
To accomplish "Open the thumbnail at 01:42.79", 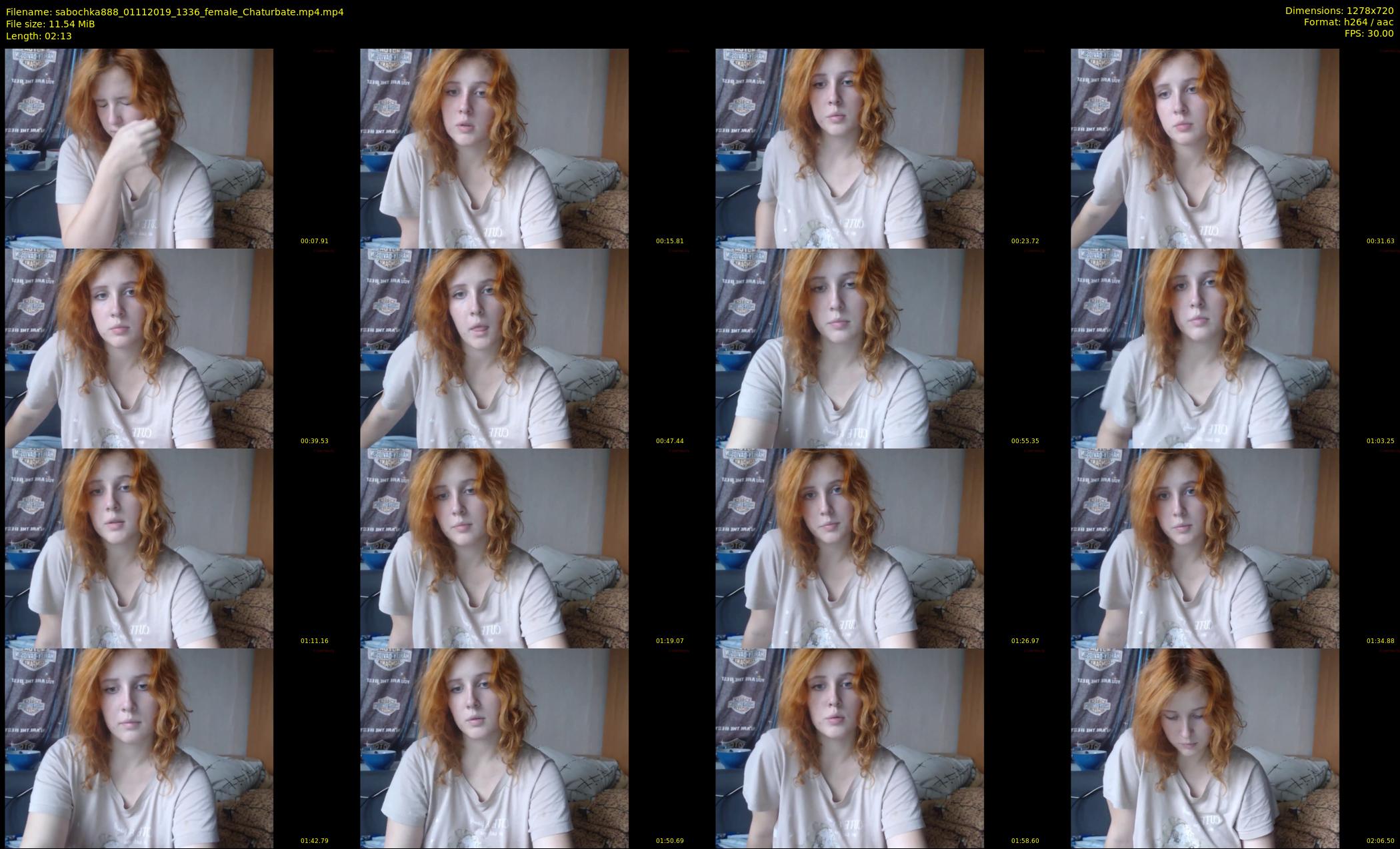I will pyautogui.click(x=139, y=748).
